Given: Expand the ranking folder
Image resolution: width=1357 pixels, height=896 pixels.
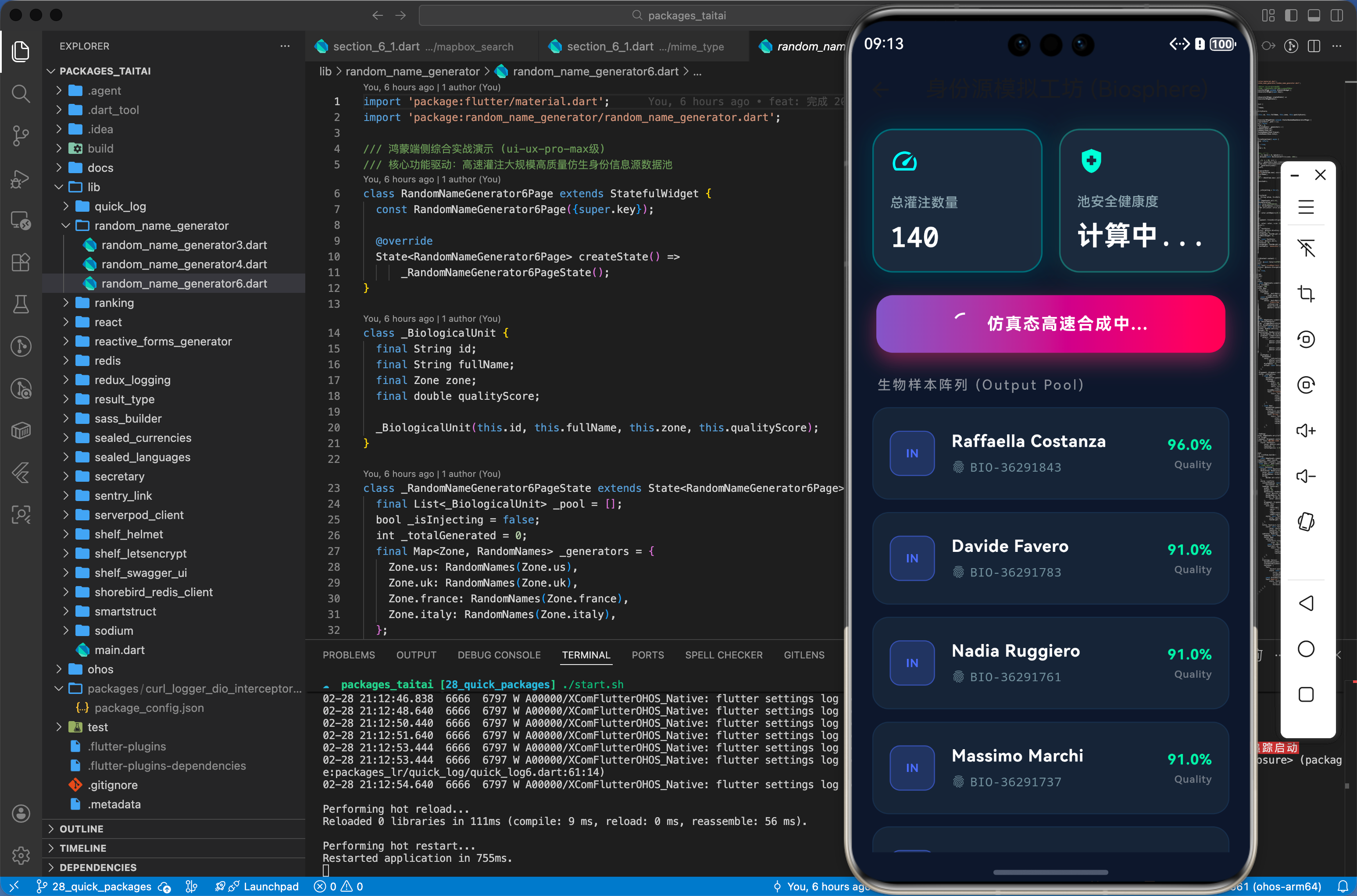Looking at the screenshot, I should coord(114,303).
